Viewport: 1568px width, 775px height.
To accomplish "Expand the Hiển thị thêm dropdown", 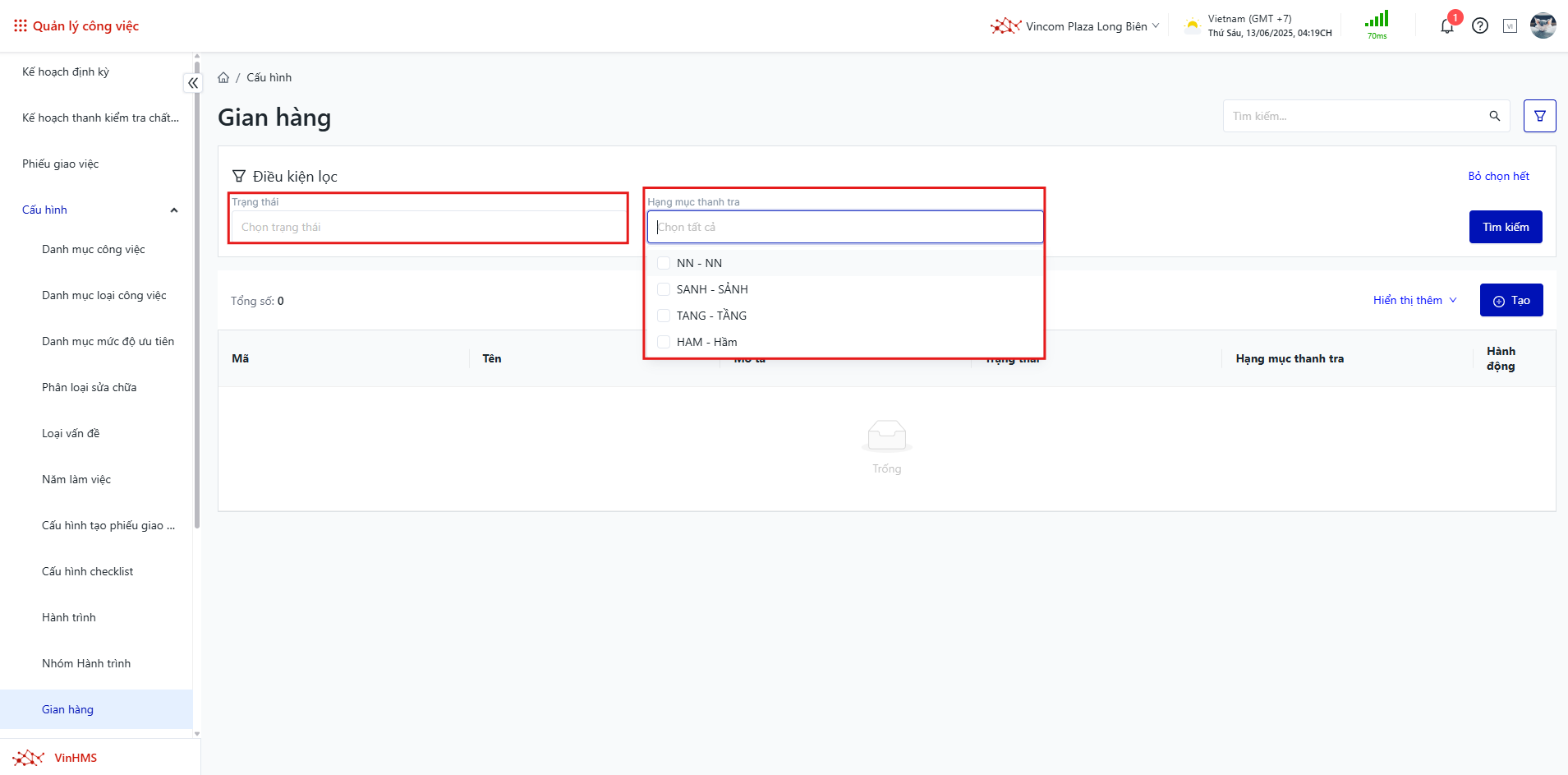I will pyautogui.click(x=1414, y=300).
